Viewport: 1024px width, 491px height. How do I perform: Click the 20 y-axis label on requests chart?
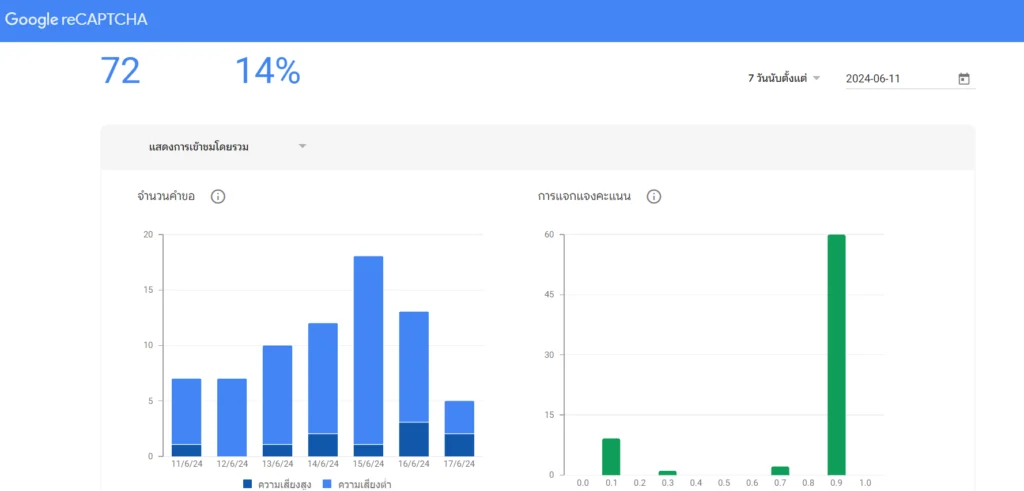pyautogui.click(x=148, y=235)
